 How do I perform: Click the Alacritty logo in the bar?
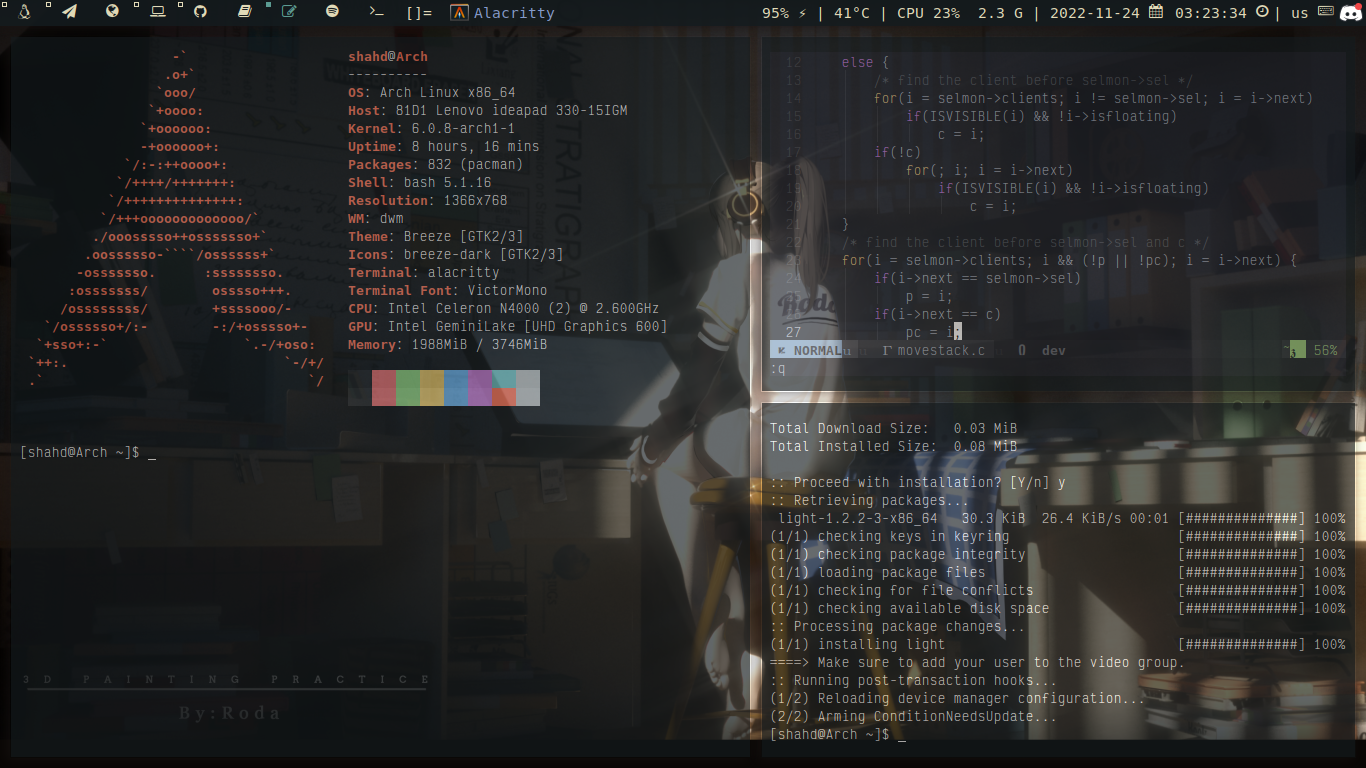click(x=459, y=13)
